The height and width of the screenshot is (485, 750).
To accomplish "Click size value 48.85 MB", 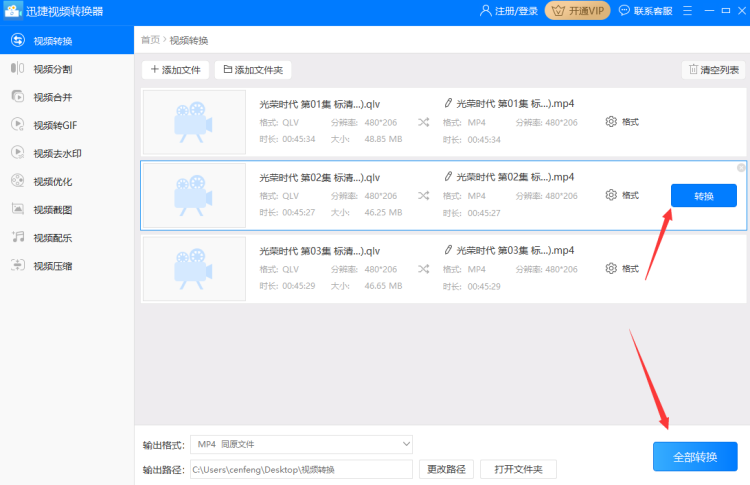I will [383, 139].
